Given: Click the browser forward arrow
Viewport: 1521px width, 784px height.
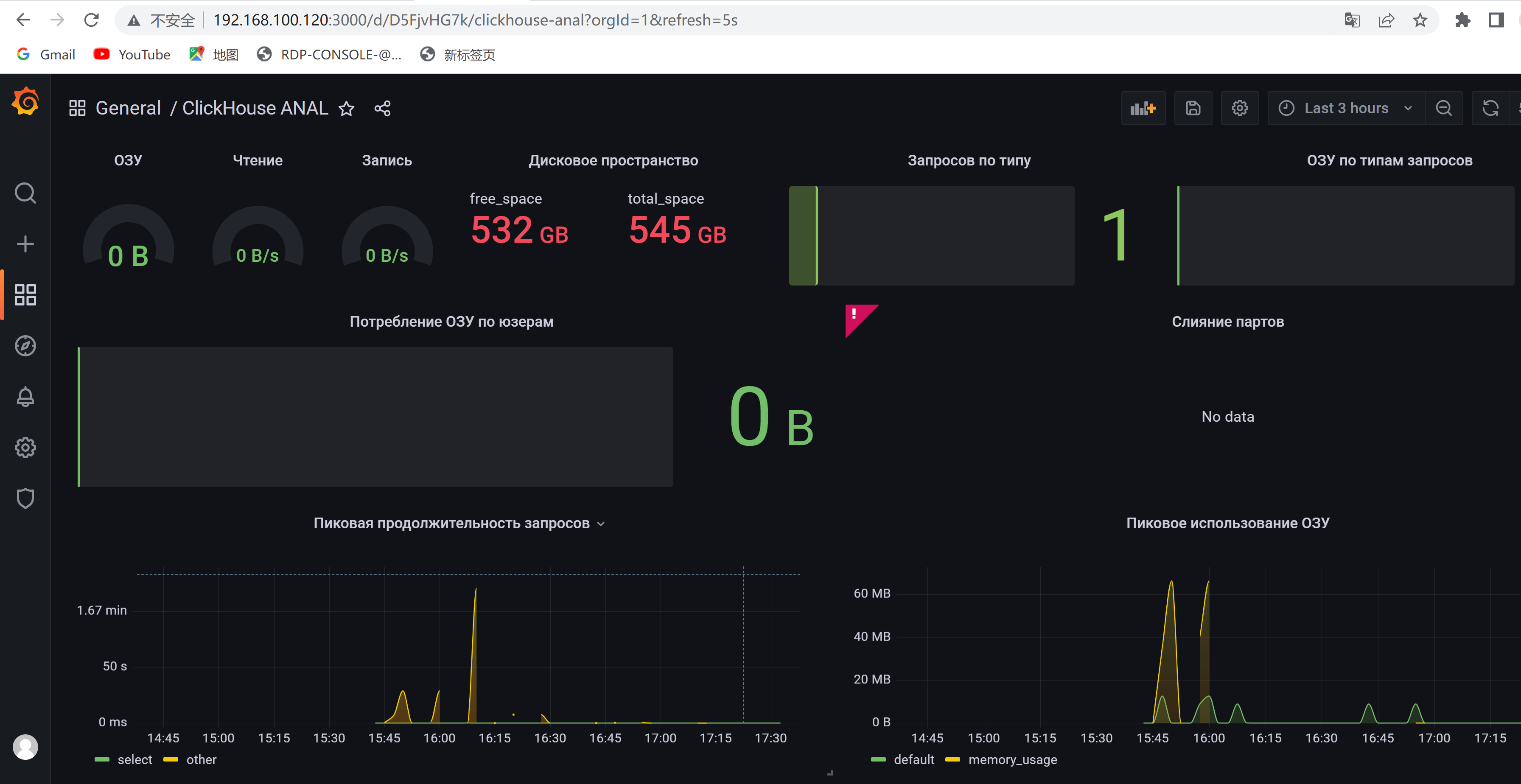Looking at the screenshot, I should coord(57,20).
